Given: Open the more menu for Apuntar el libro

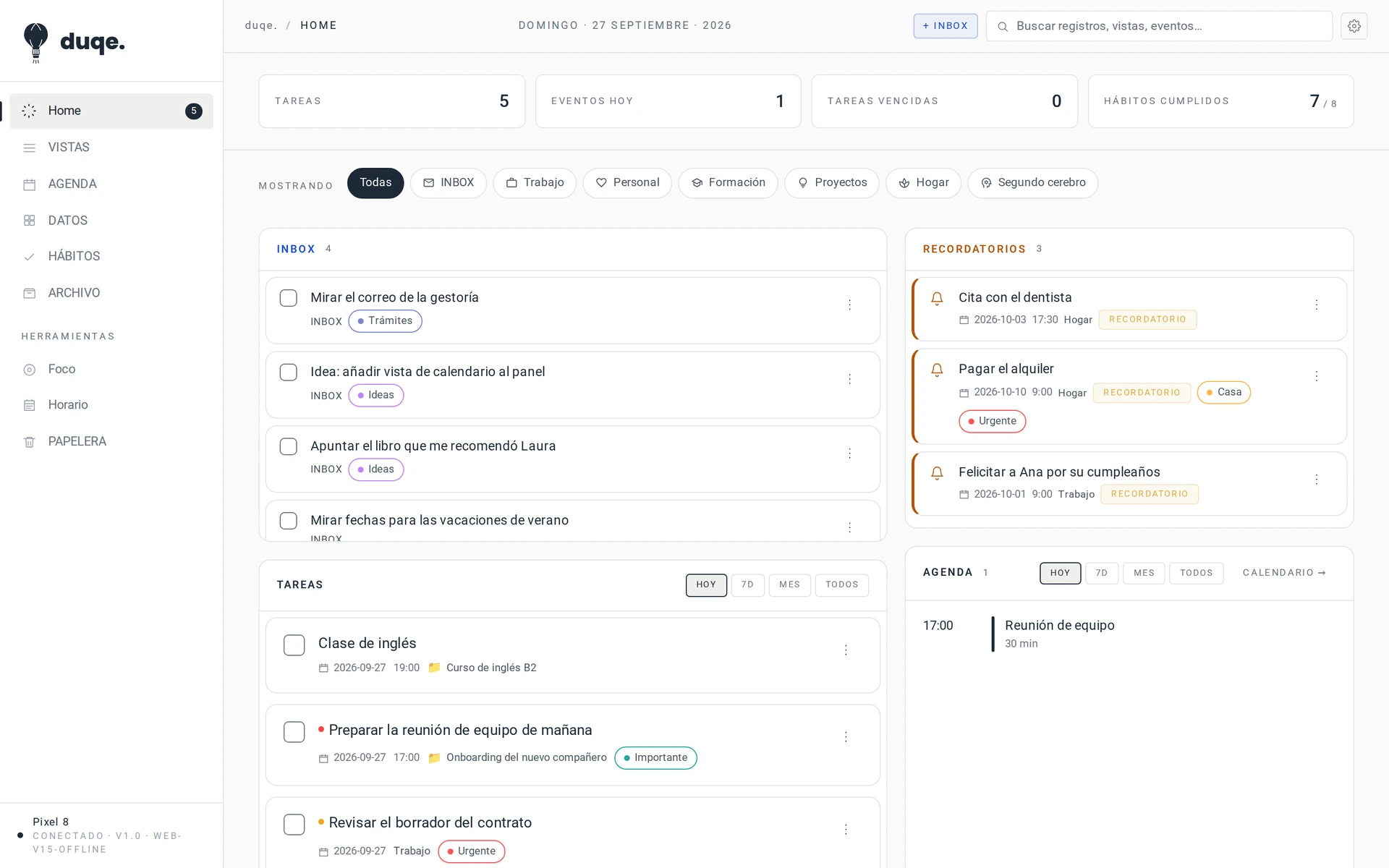Looking at the screenshot, I should click(849, 454).
